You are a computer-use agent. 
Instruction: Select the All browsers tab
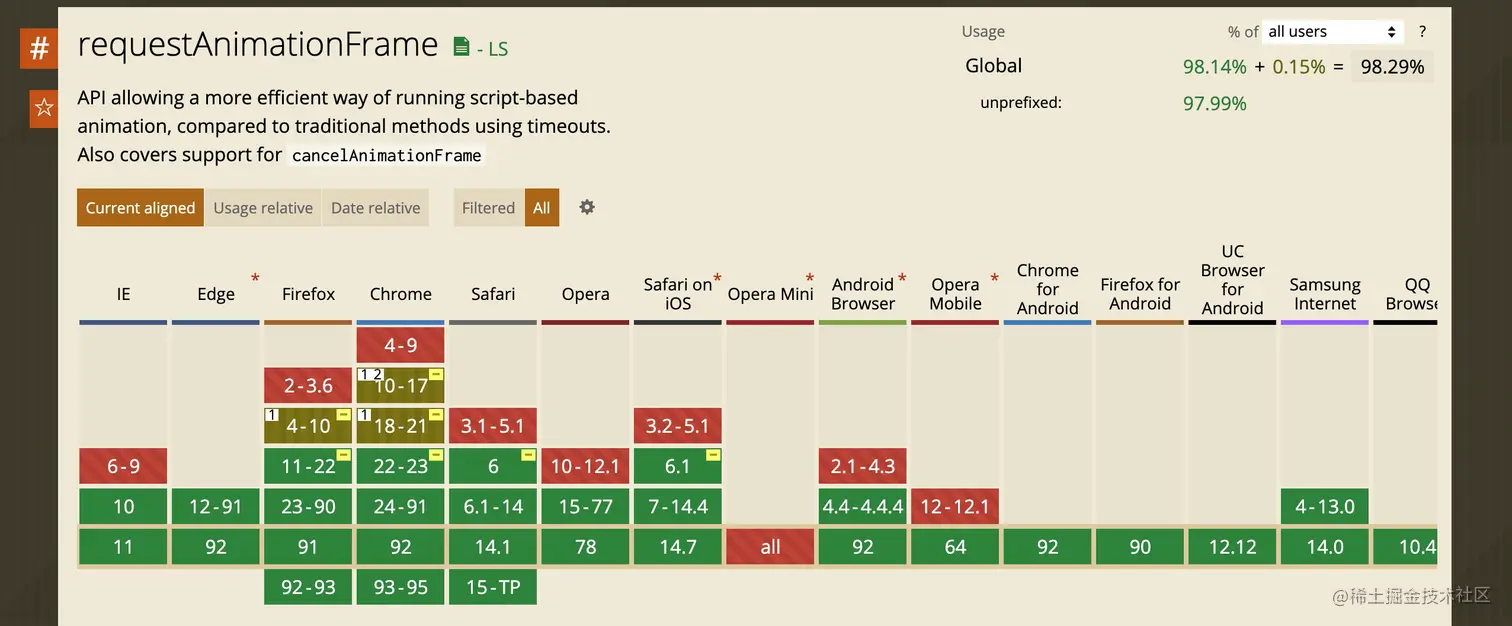pyautogui.click(x=542, y=208)
